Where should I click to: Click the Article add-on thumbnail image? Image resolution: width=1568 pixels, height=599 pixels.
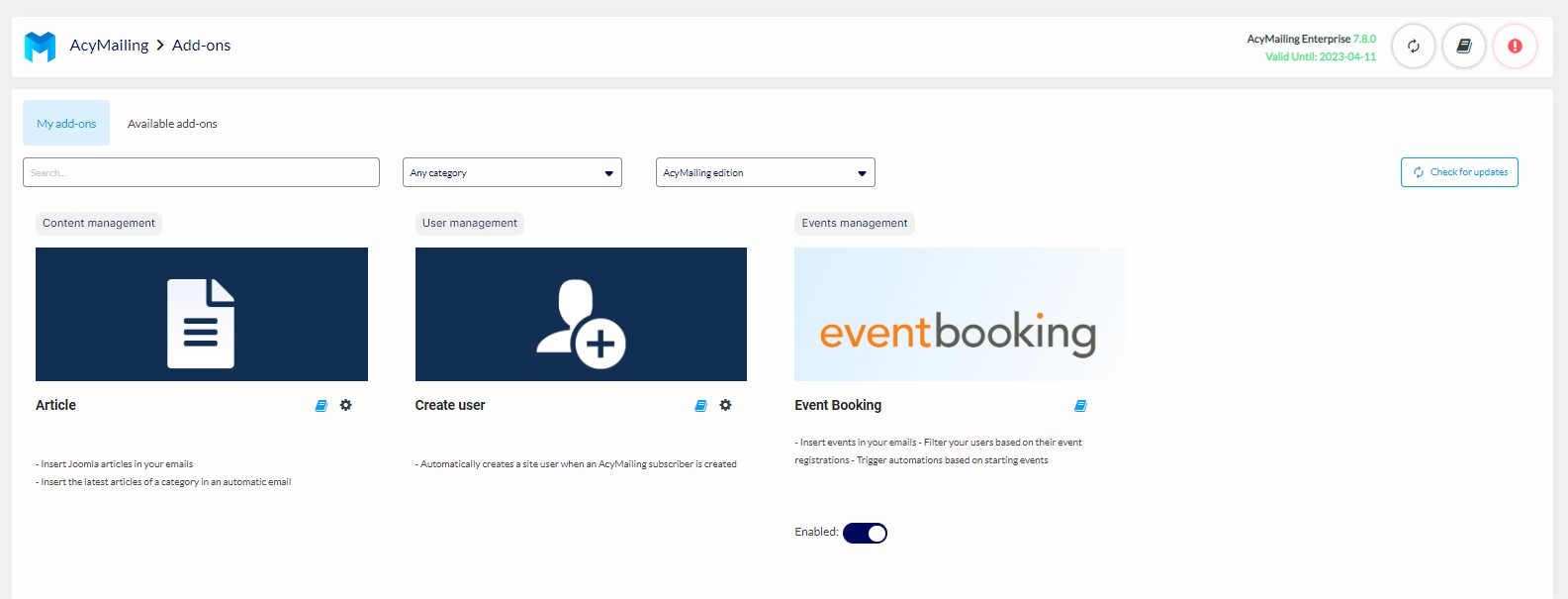point(202,314)
